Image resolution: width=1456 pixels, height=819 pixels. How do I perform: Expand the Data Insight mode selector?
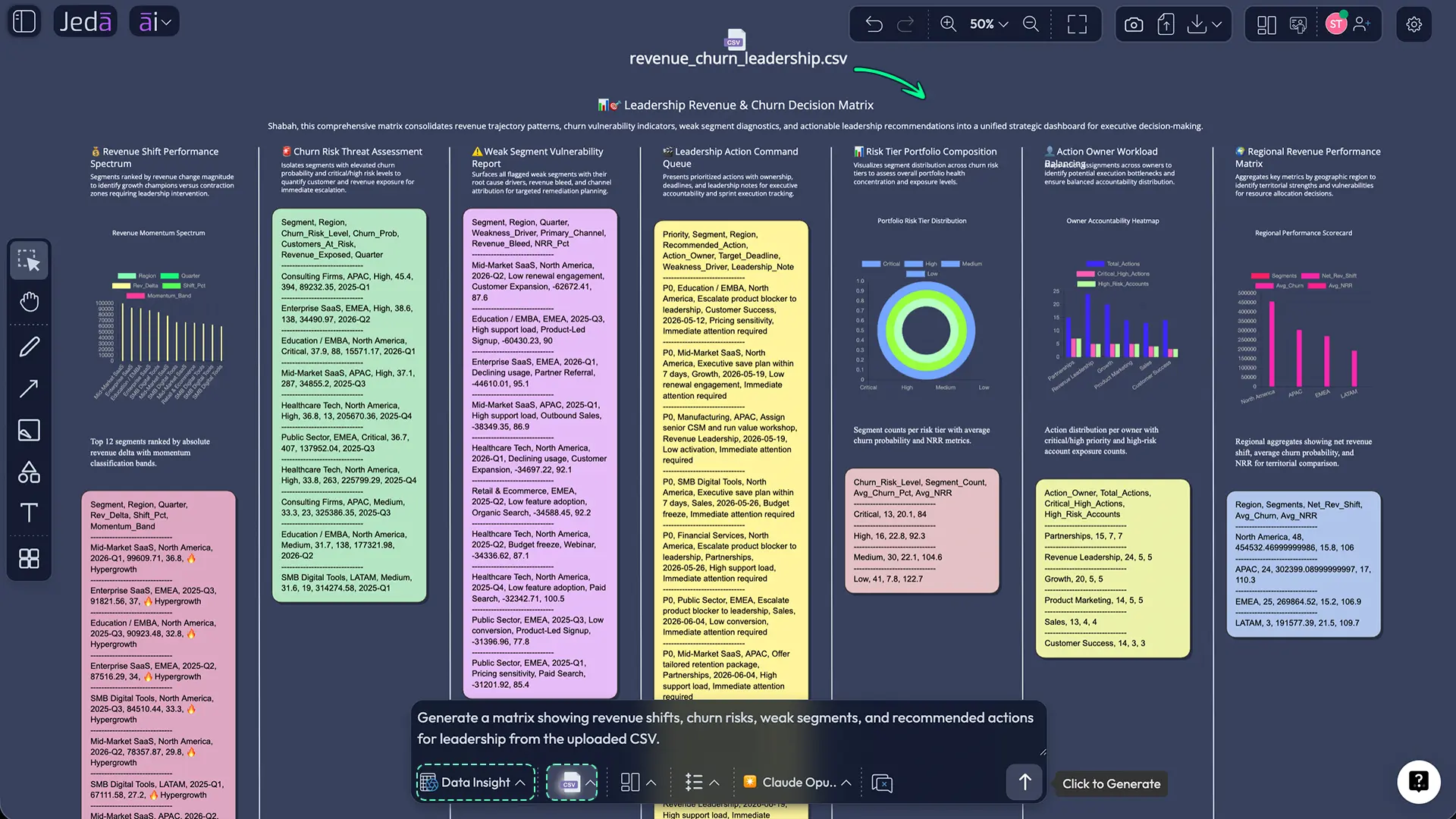475,782
